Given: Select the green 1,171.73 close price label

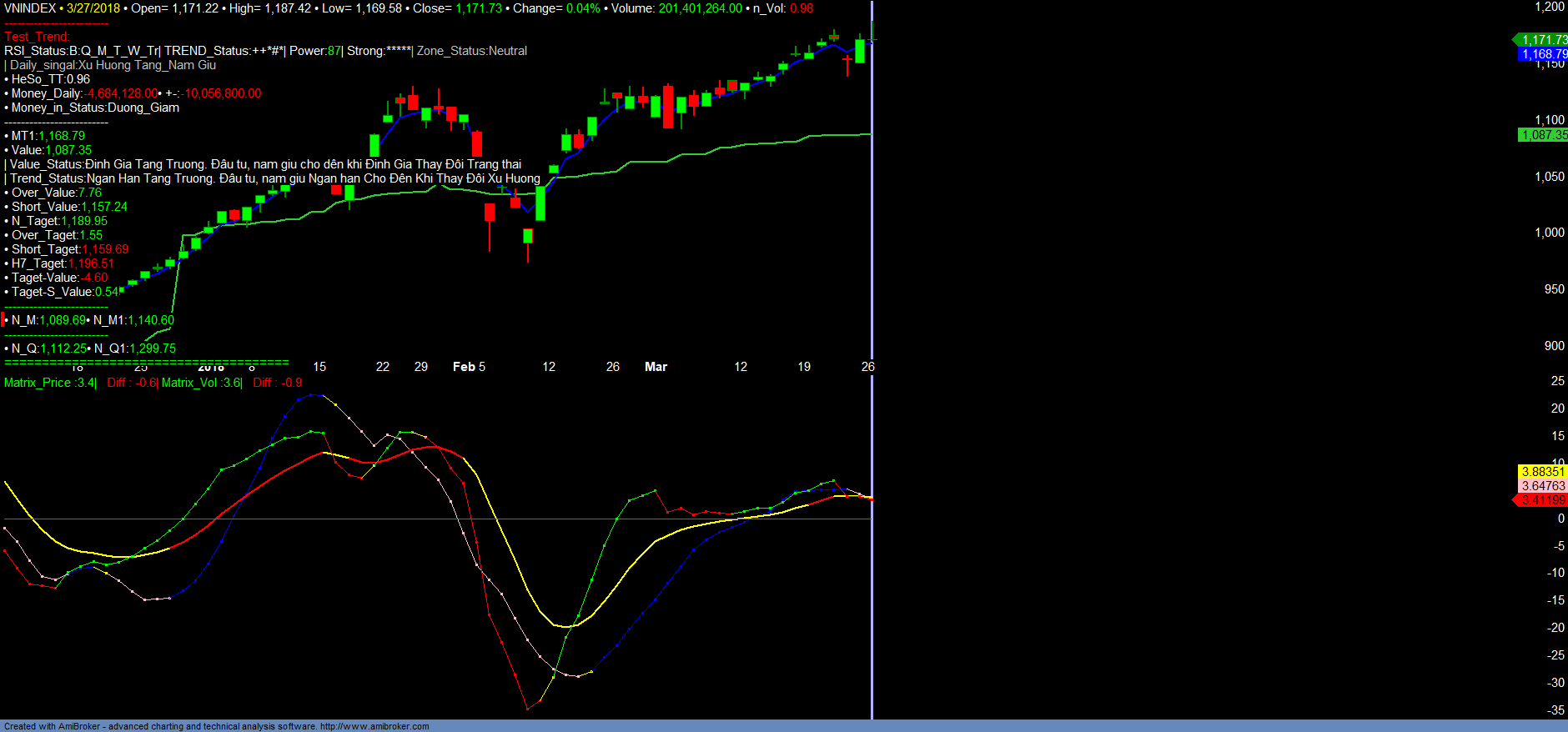Looking at the screenshot, I should [x=1543, y=40].
